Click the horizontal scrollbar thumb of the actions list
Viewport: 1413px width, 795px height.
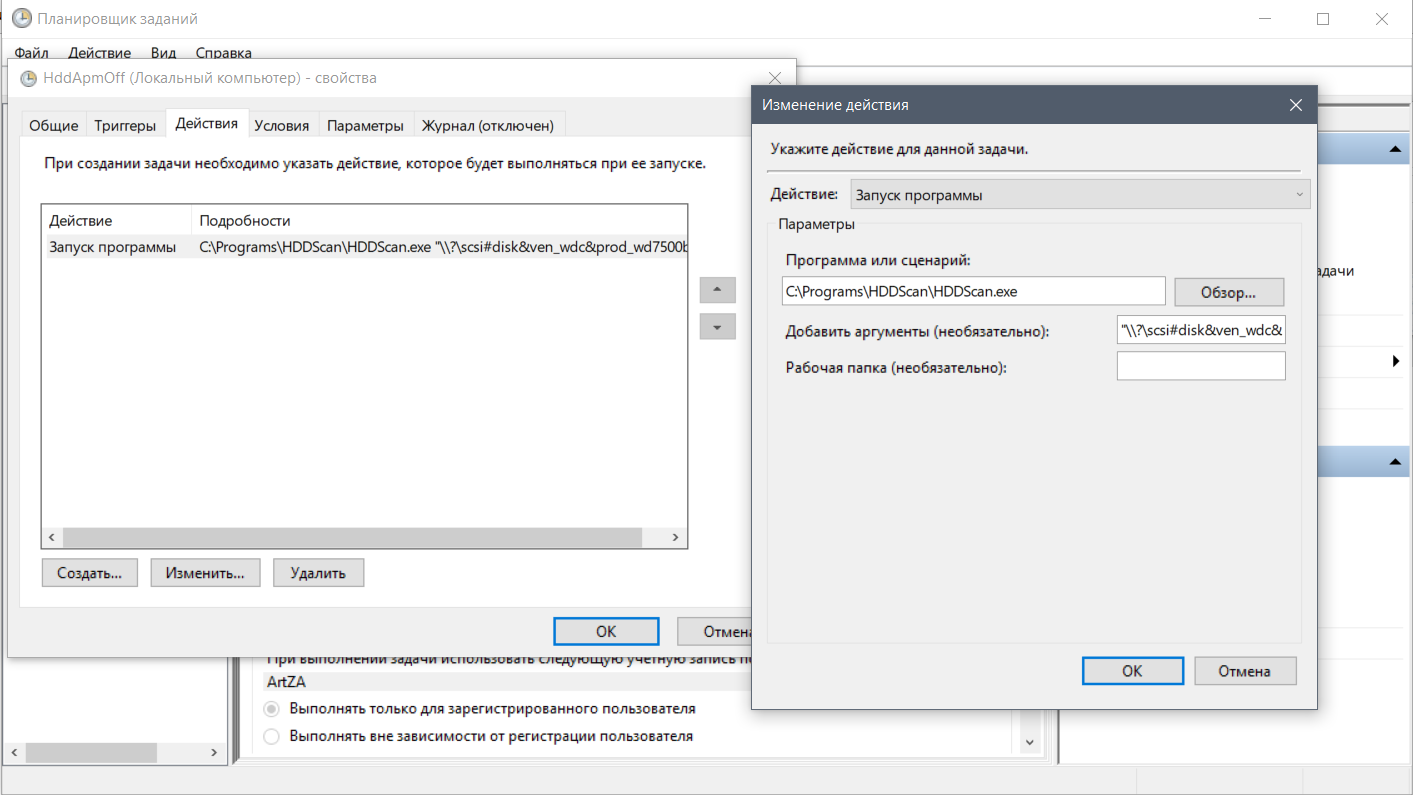click(x=352, y=538)
